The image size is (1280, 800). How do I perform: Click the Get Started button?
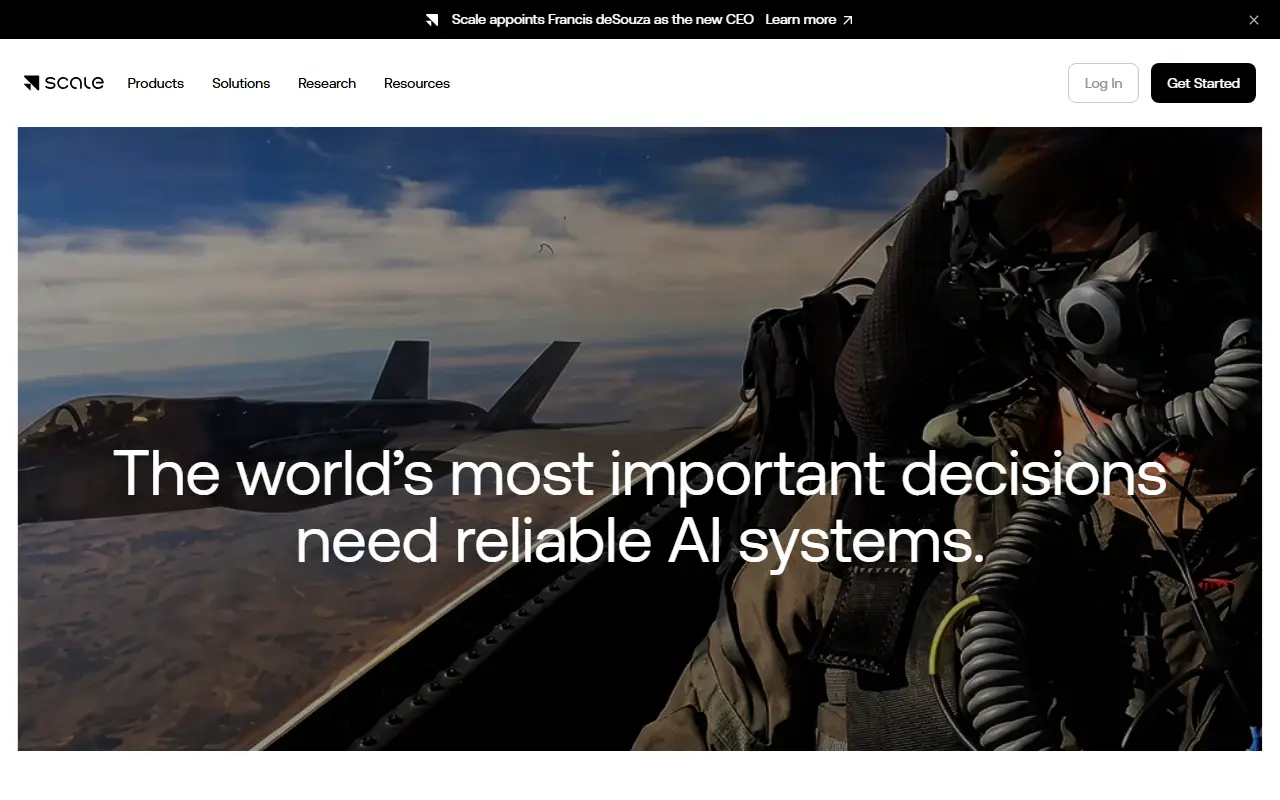(x=1203, y=83)
